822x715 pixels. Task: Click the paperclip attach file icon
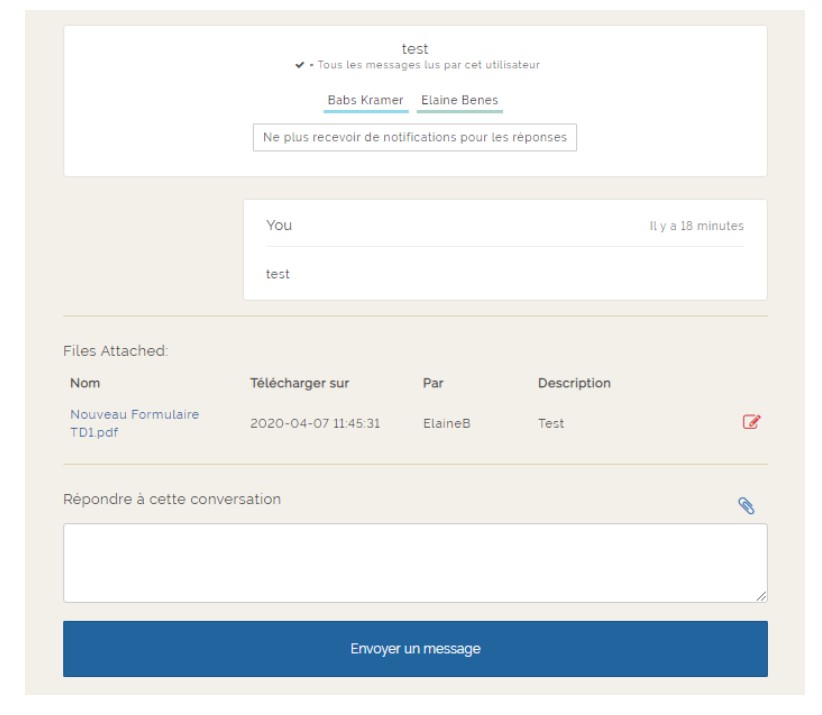[x=745, y=506]
